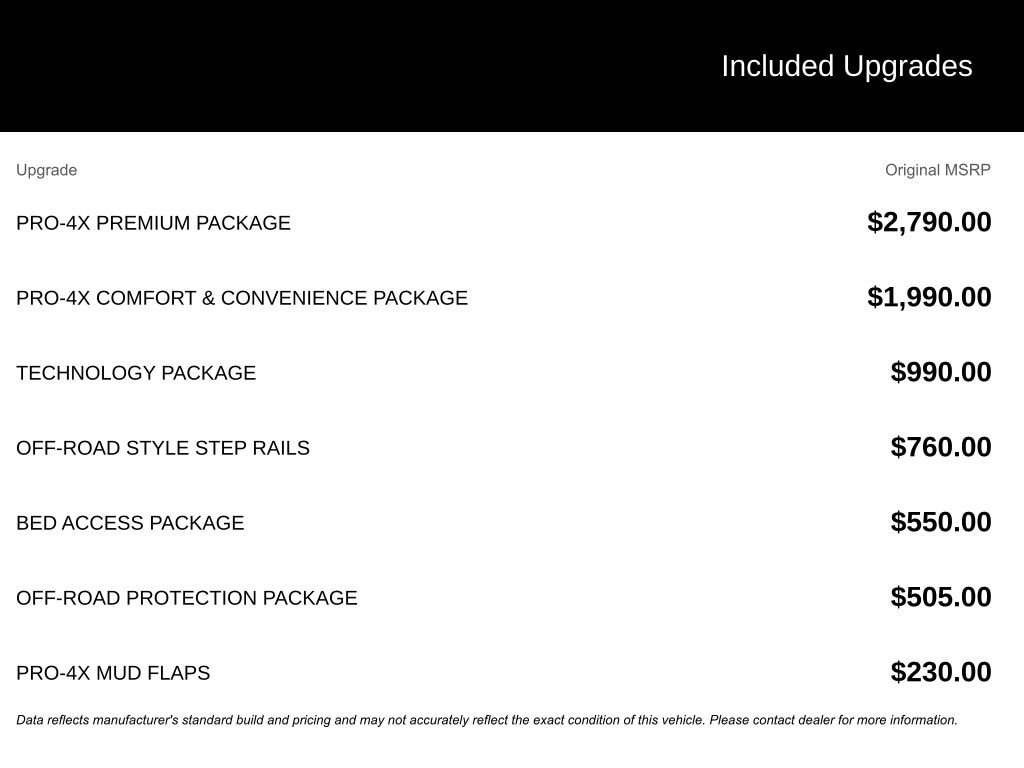Click the $760.00 price
Screen dimensions: 1024x768
[941, 447]
